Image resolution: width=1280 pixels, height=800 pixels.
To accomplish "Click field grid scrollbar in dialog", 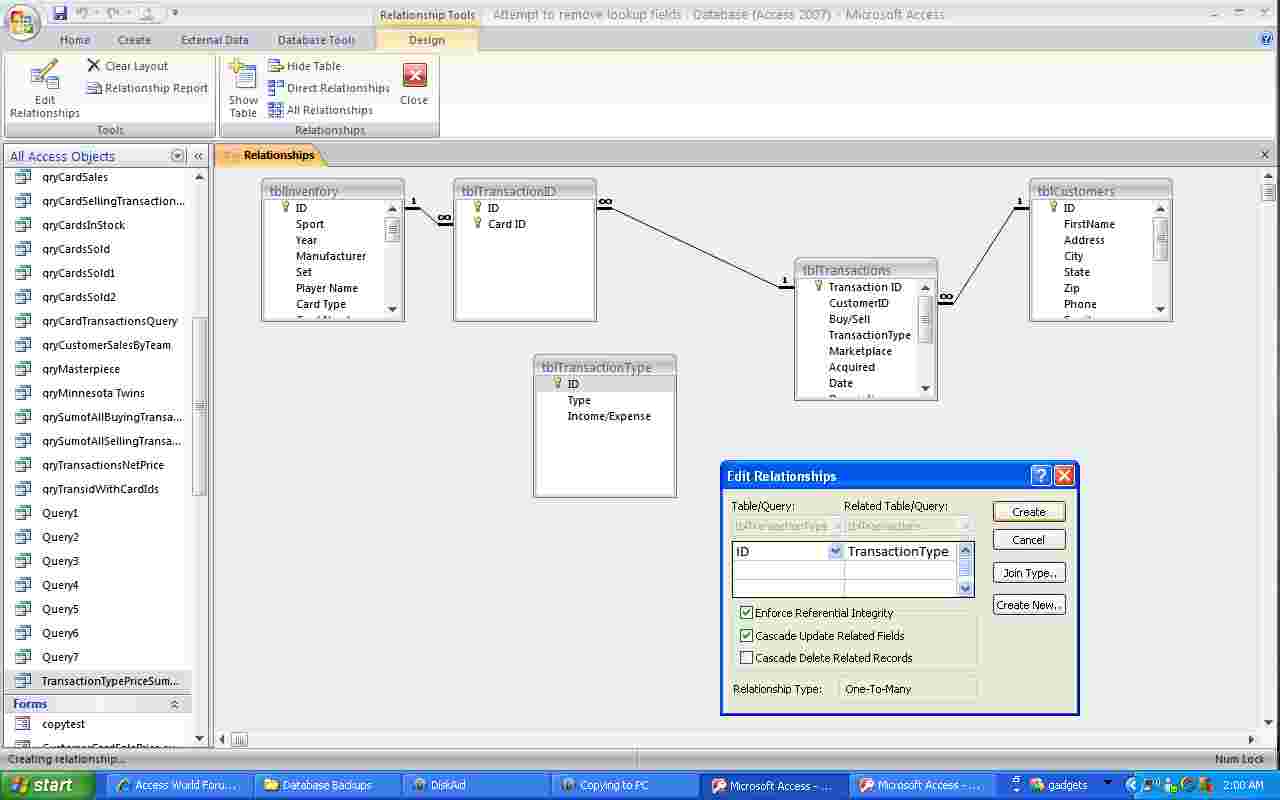I will pos(965,569).
